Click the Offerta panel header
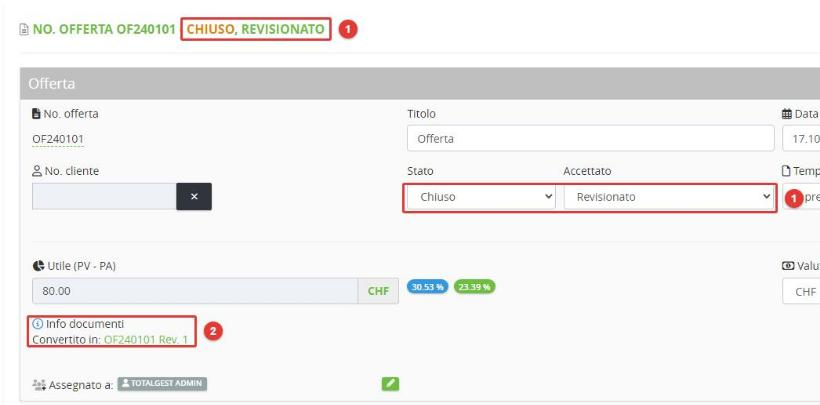Screen dimensions: 820x405 click(419, 84)
